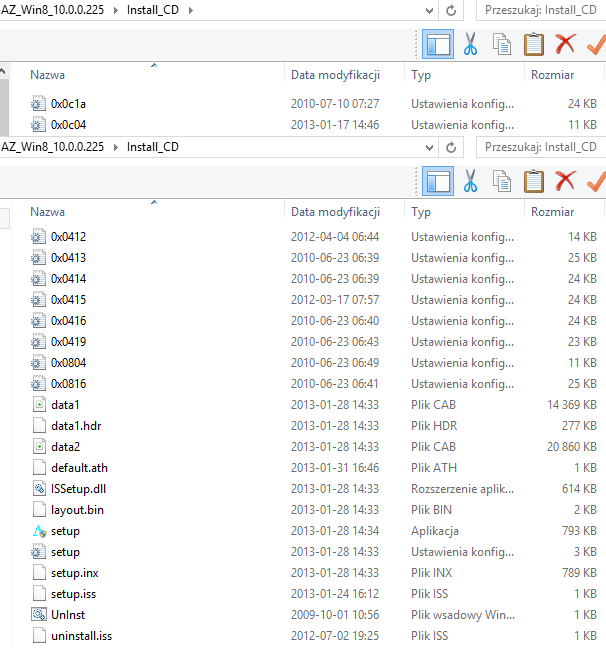Click Cut scissors icon in lower toolbar
606x649 pixels.
(470, 181)
